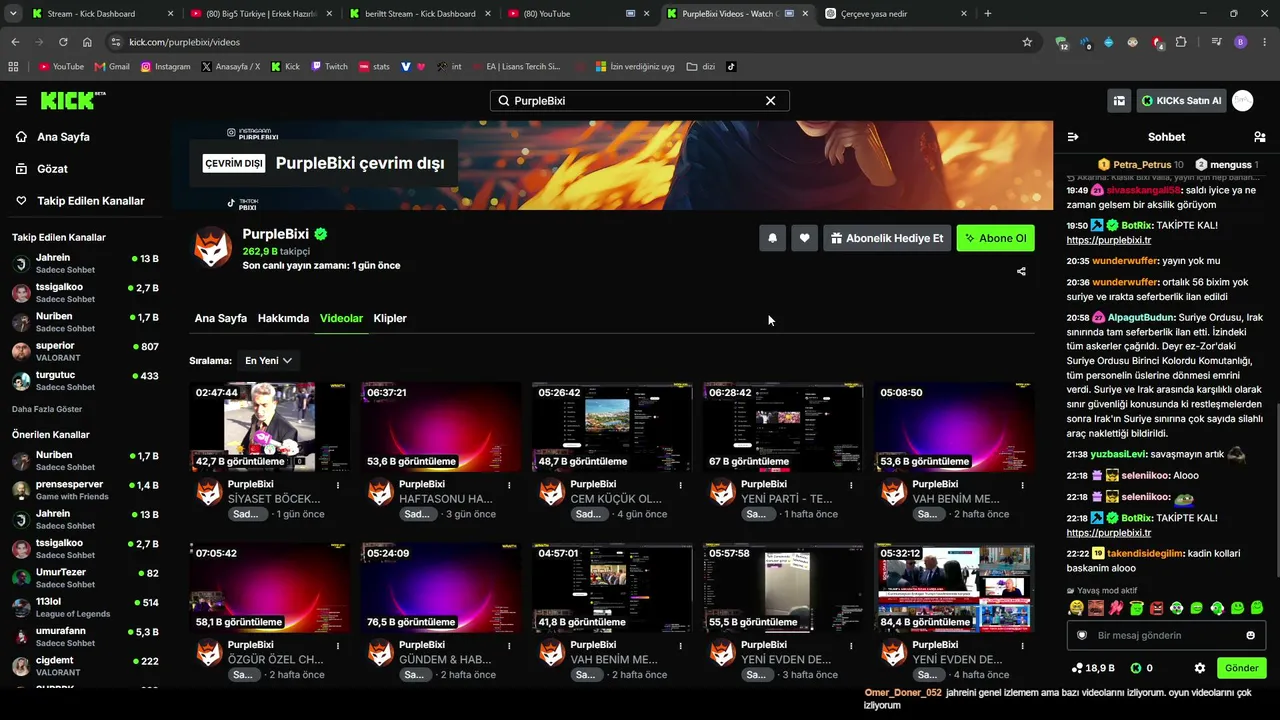Switch to the Klipler tab
Screen dimensions: 1280x720
(390, 318)
